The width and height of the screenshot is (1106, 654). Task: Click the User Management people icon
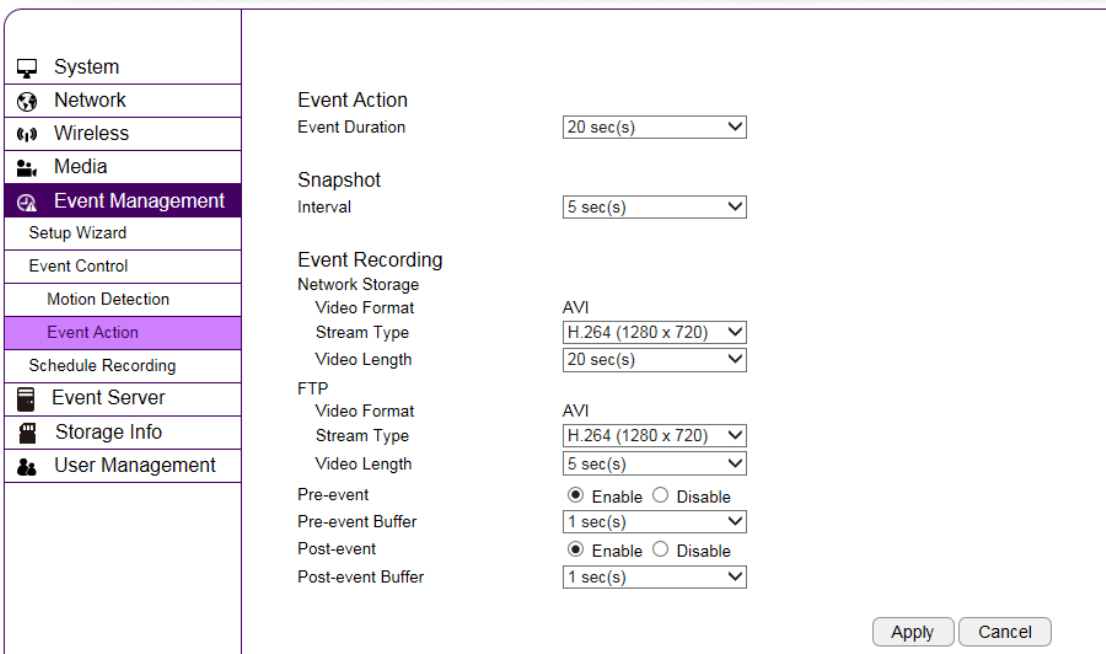click(x=27, y=466)
